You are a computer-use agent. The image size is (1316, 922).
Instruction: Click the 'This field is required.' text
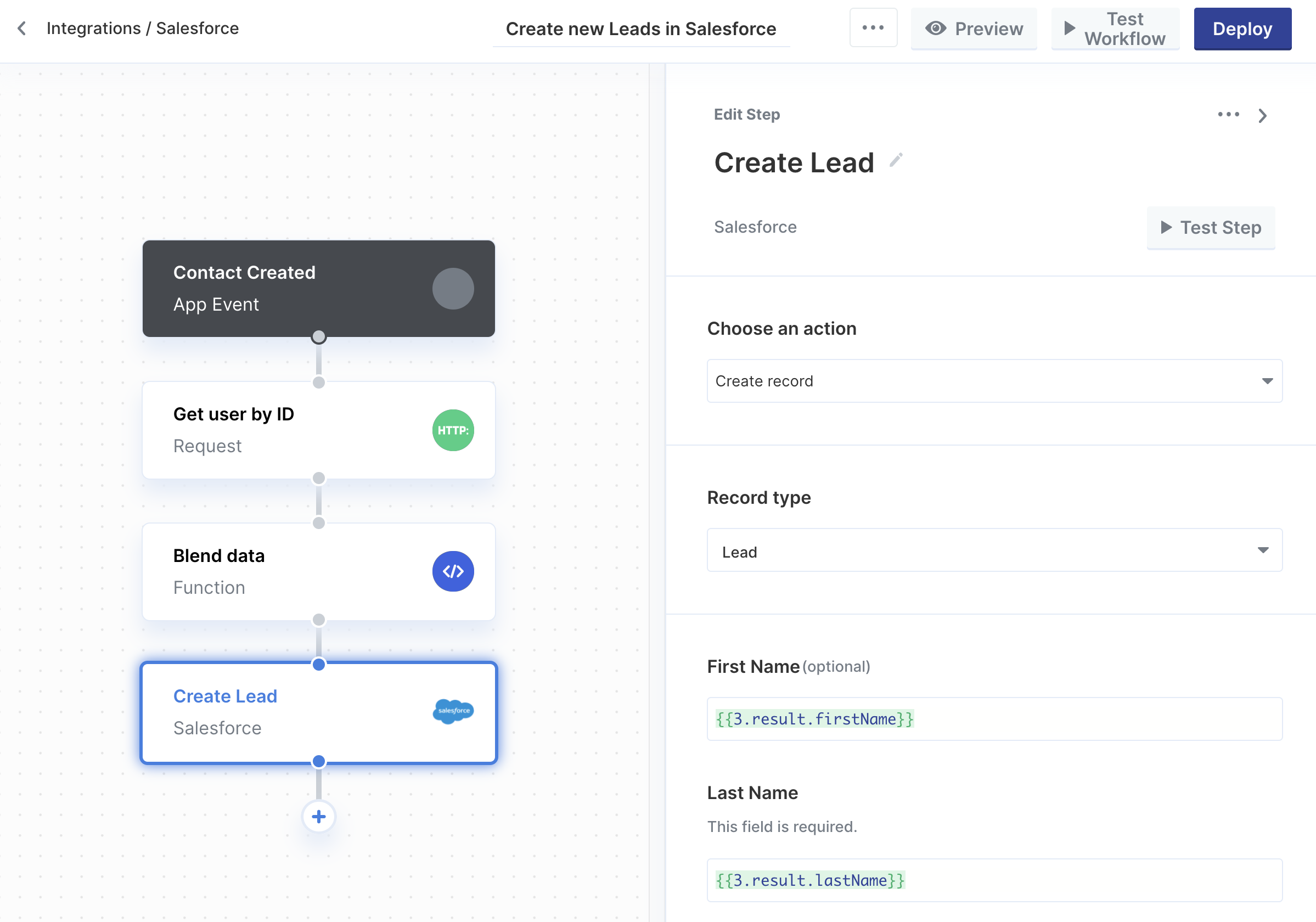point(782,827)
